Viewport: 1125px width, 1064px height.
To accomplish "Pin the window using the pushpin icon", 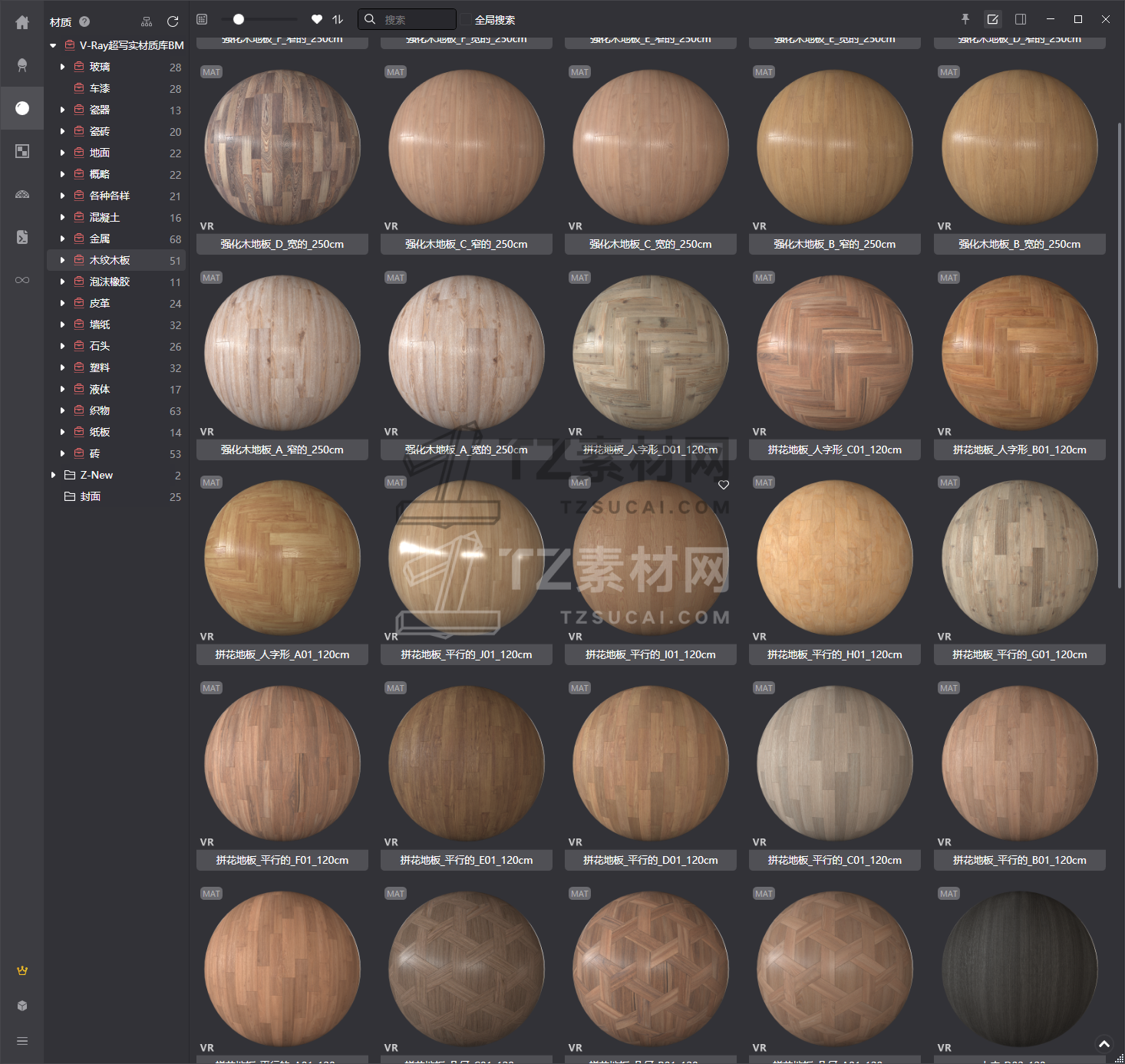I will pos(965,19).
